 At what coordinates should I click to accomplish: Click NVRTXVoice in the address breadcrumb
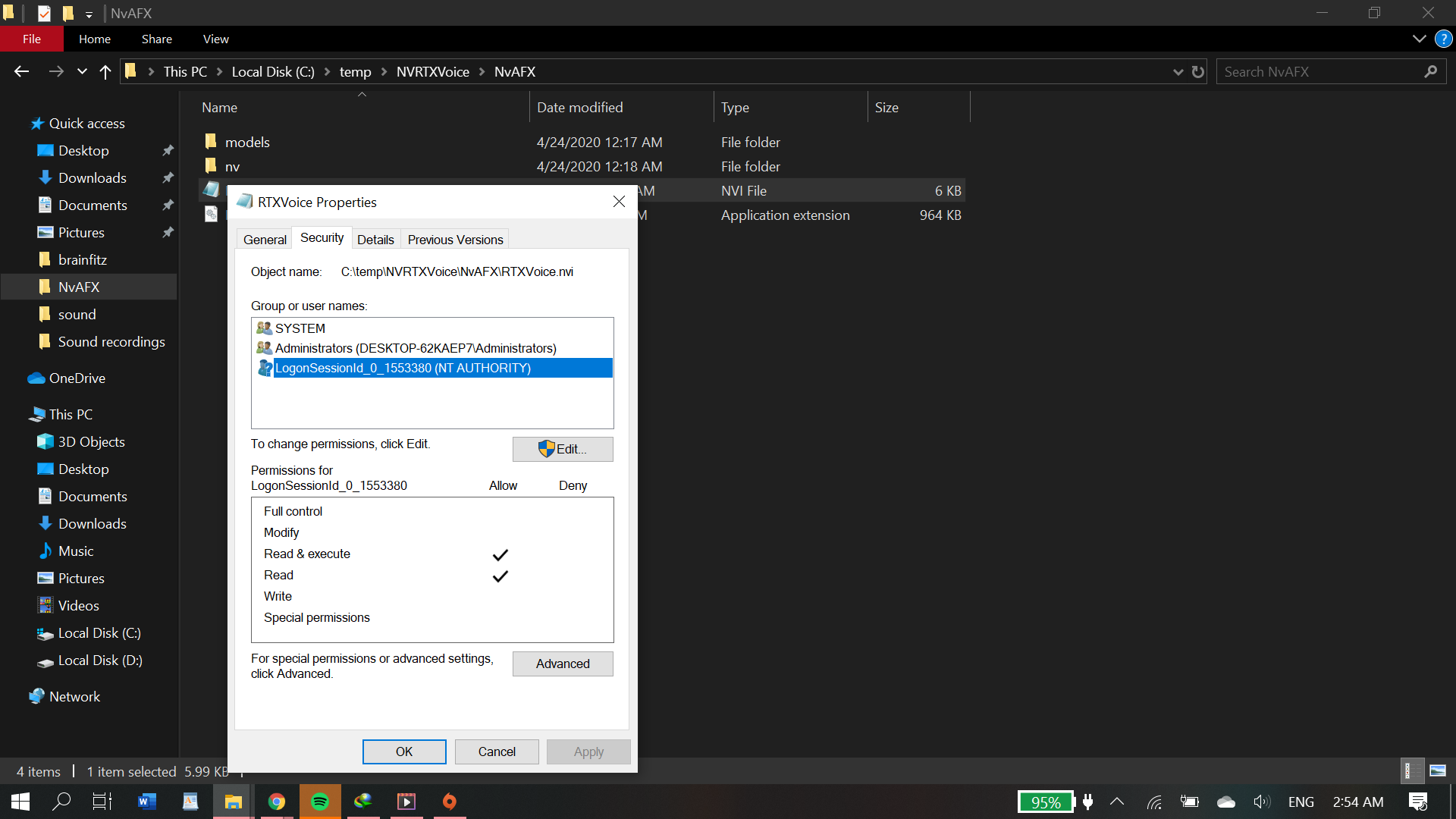[x=432, y=71]
